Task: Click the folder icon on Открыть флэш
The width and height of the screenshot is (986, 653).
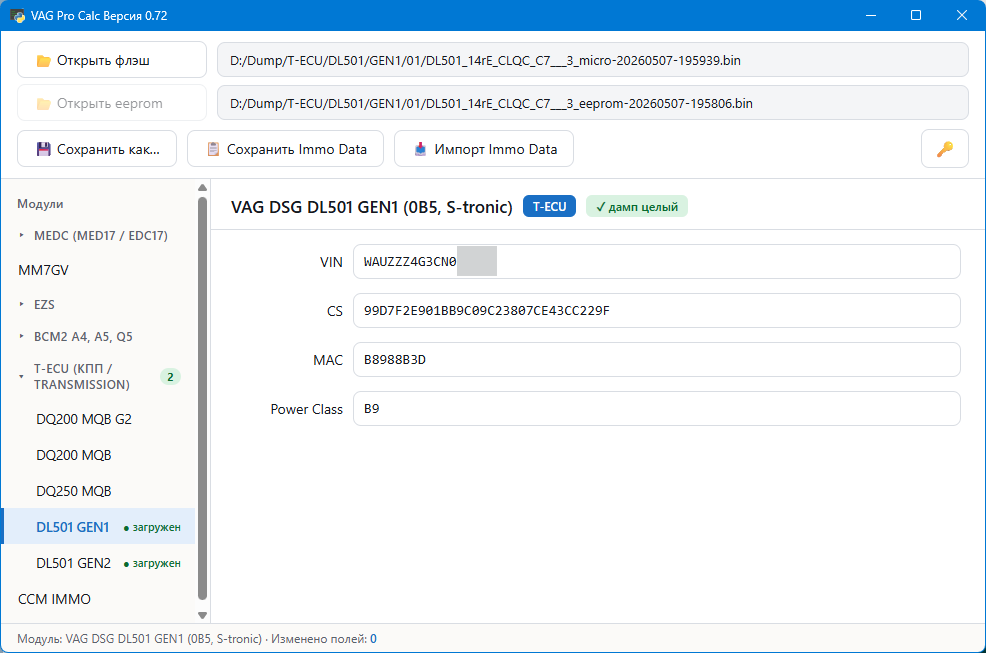Action: point(43,60)
